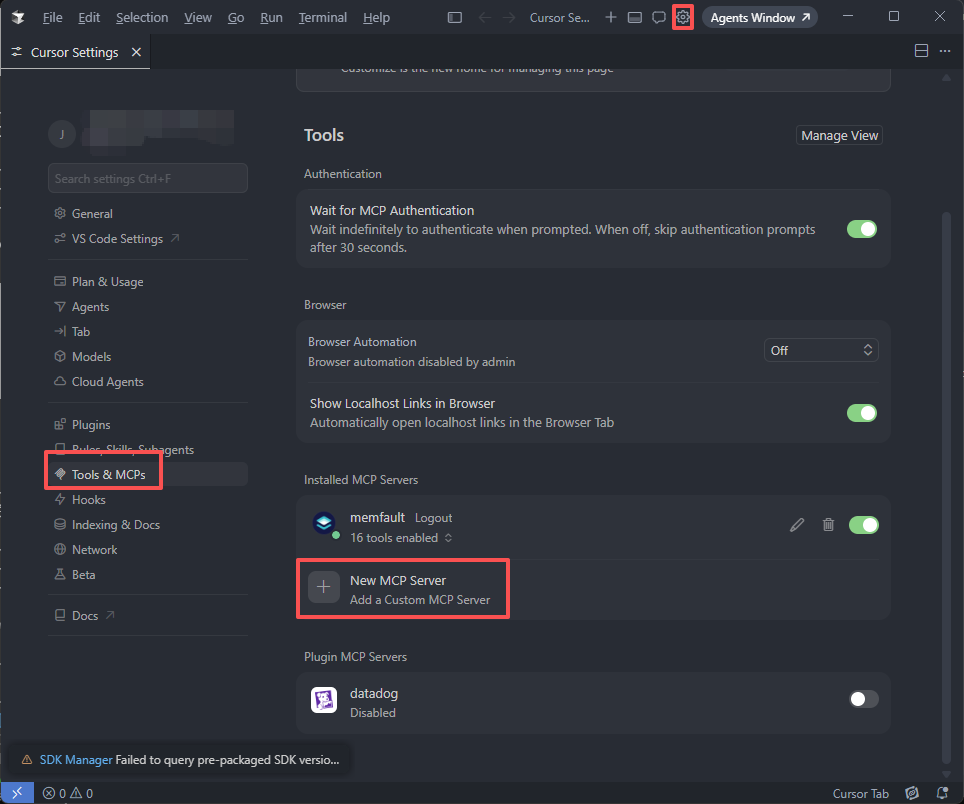Toggle Wait for MCP Authentication switch

pyautogui.click(x=861, y=229)
